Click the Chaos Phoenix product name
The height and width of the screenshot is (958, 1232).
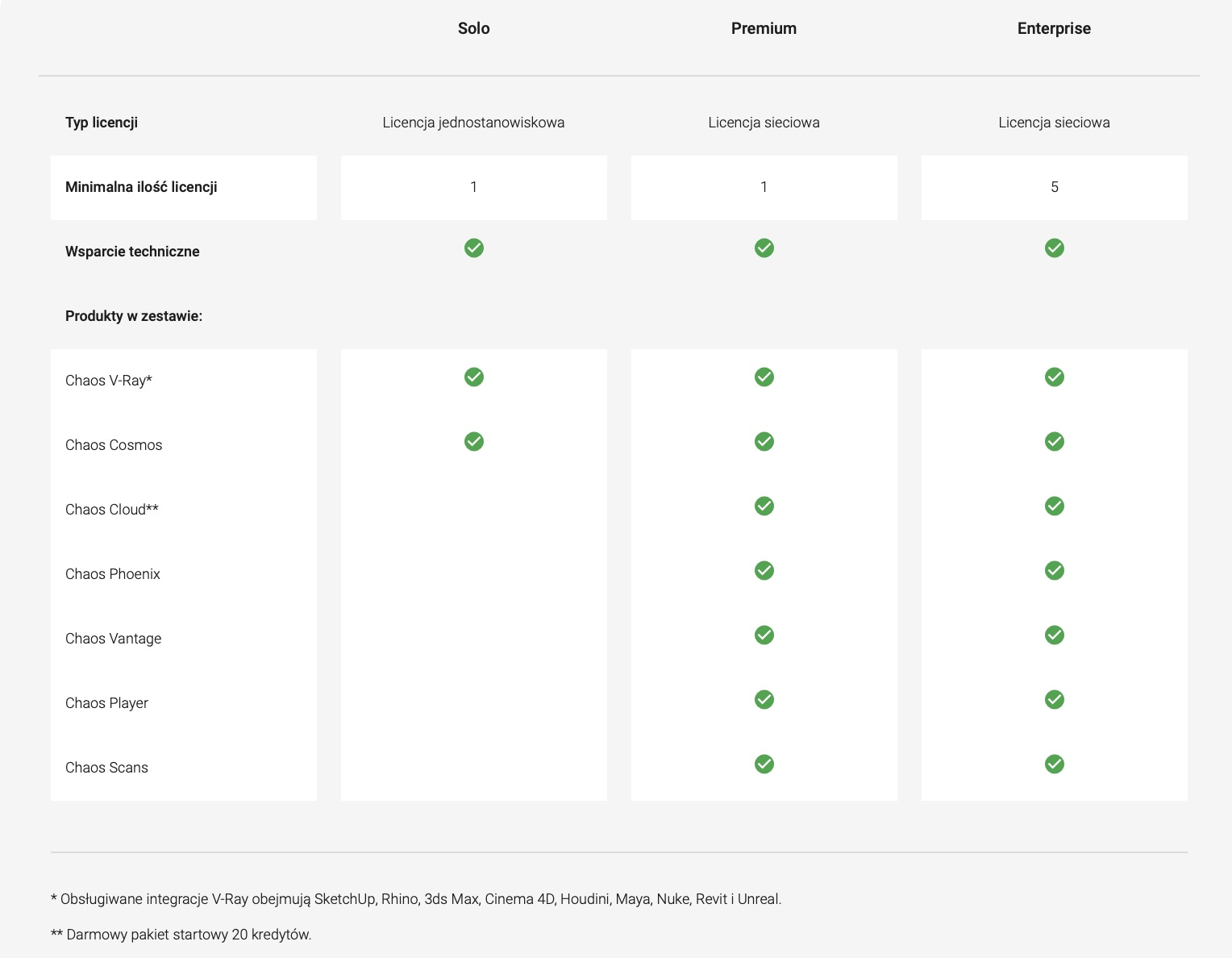tap(113, 574)
